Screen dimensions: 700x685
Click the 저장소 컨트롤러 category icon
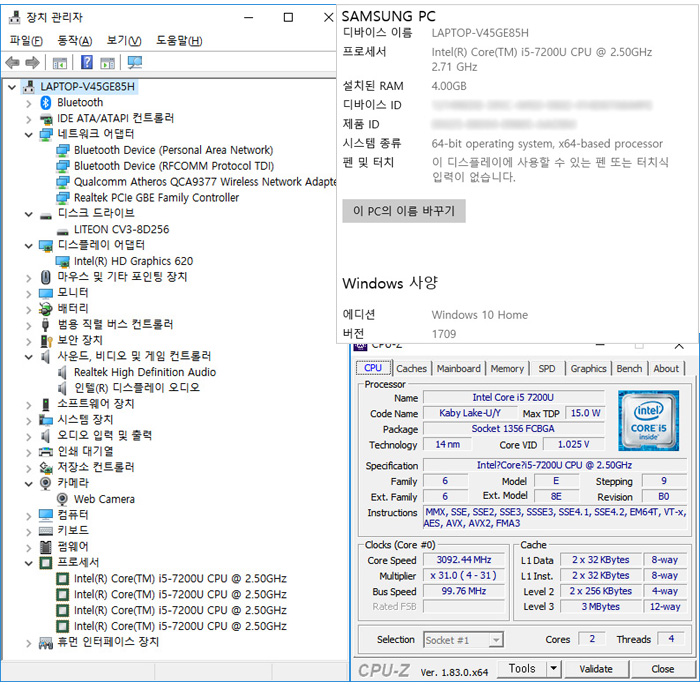(x=46, y=468)
